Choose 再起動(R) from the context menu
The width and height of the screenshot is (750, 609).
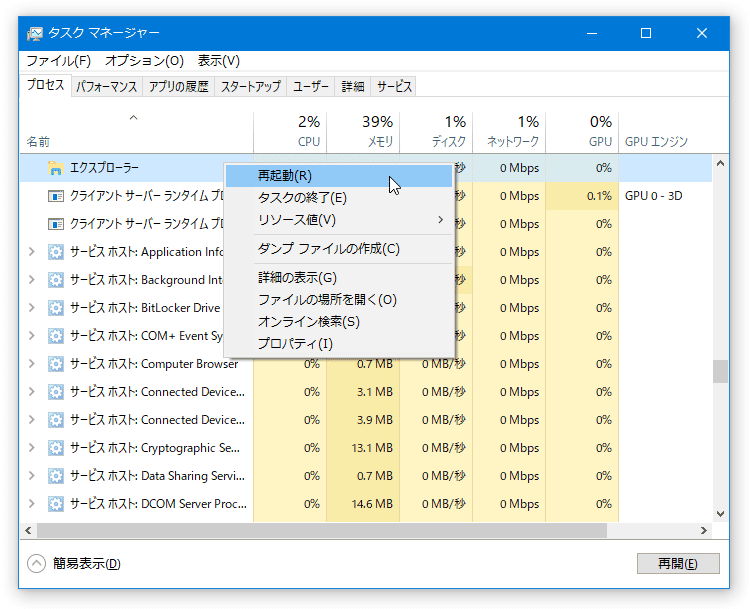(339, 176)
